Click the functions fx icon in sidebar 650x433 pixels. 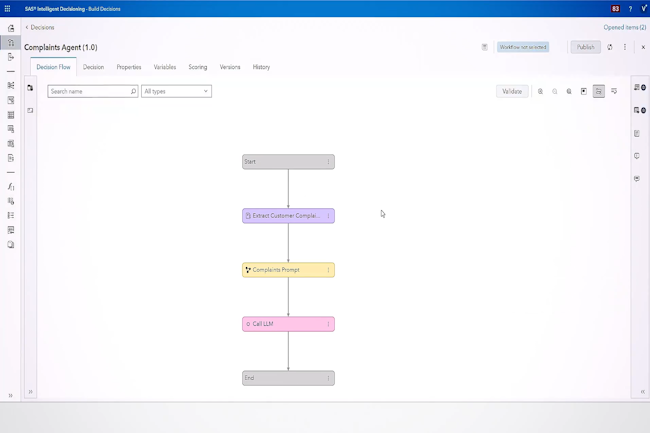pyautogui.click(x=11, y=187)
